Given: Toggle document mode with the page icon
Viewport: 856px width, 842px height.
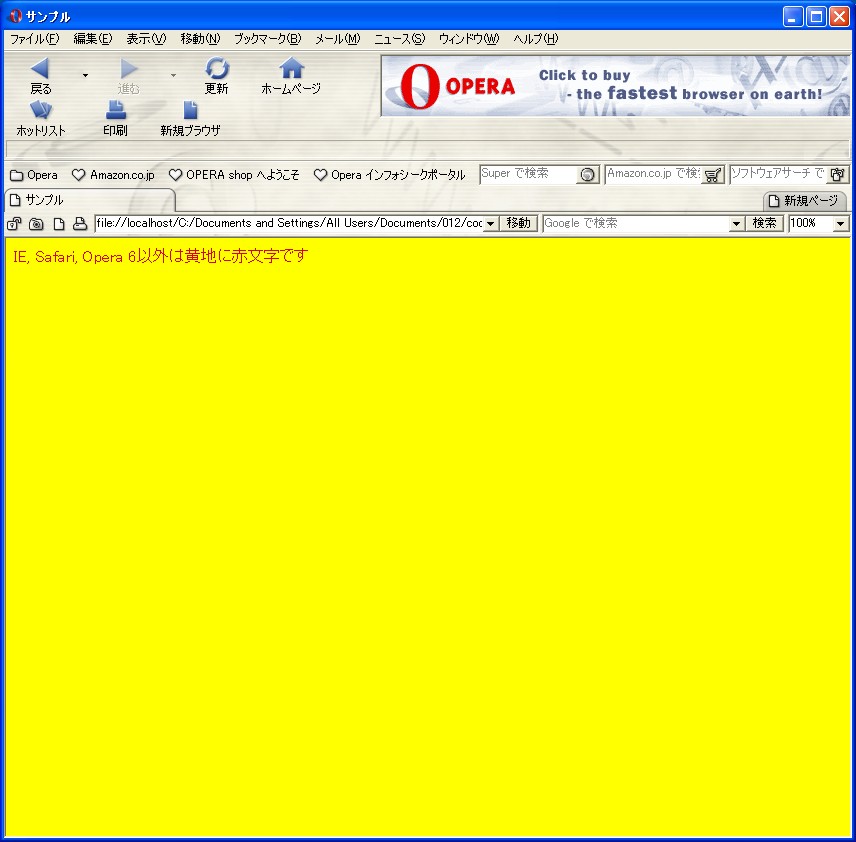Looking at the screenshot, I should pos(59,224).
